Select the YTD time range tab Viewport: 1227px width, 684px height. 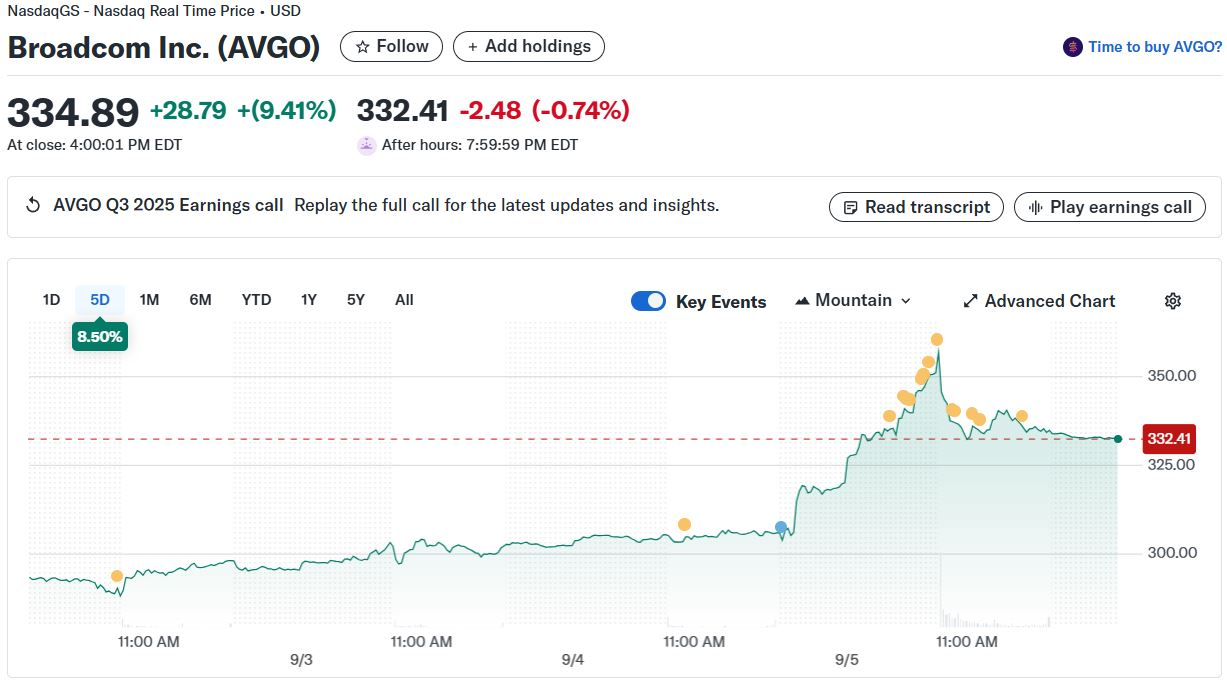pos(256,300)
